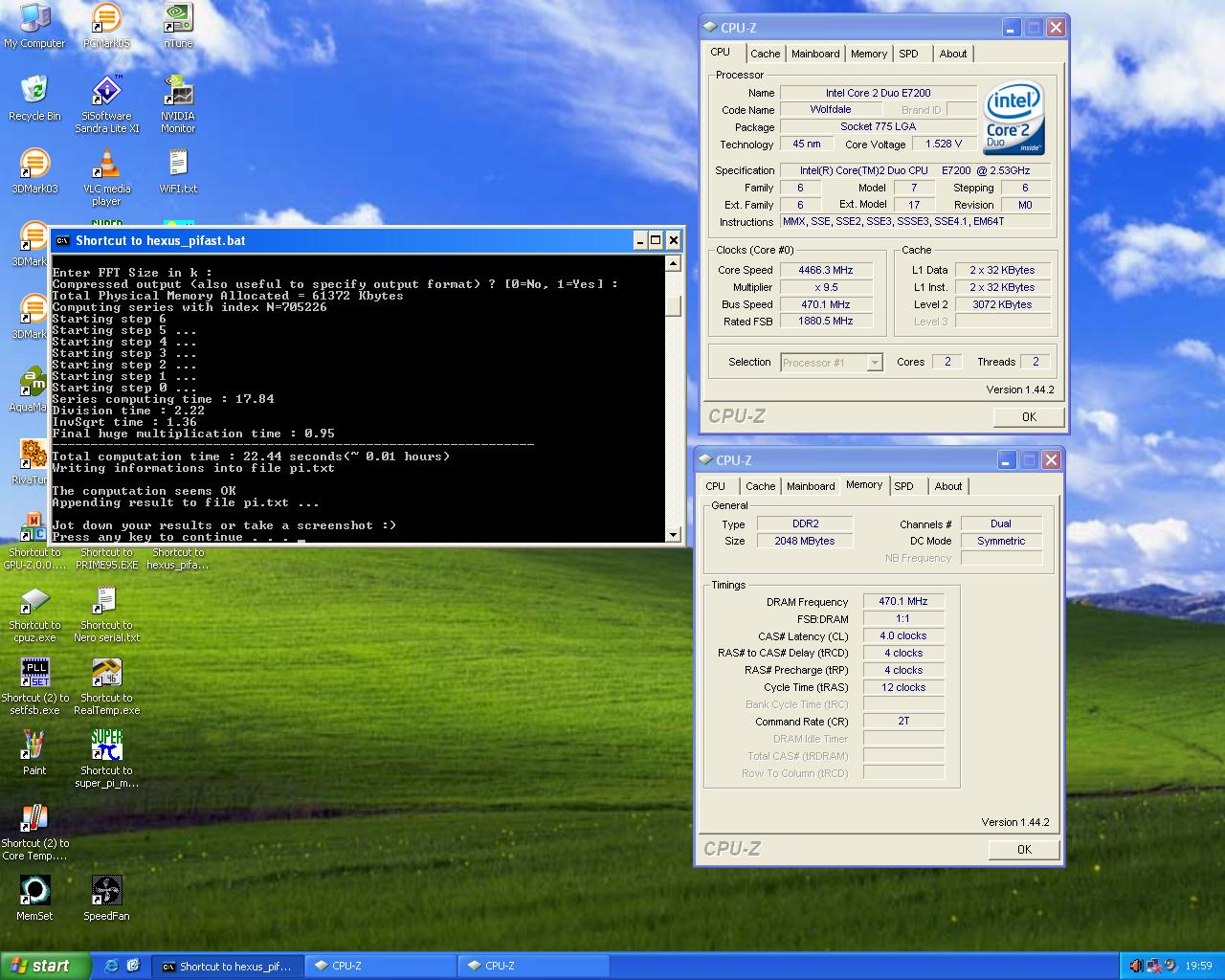Image resolution: width=1225 pixels, height=980 pixels.
Task: Click the CAS# Latency 4.0 clocks value
Action: point(903,635)
